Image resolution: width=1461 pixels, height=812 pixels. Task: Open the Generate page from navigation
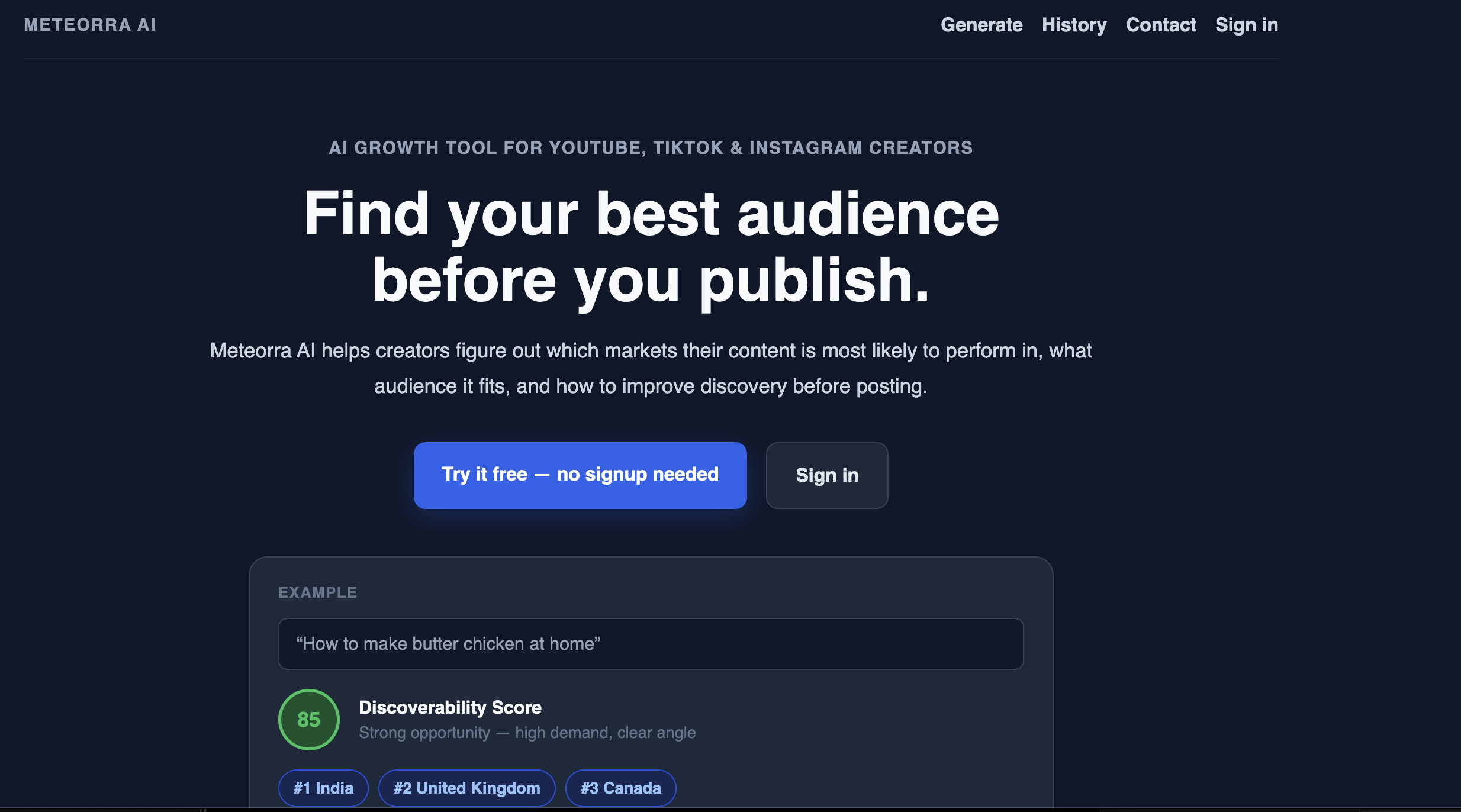click(981, 25)
